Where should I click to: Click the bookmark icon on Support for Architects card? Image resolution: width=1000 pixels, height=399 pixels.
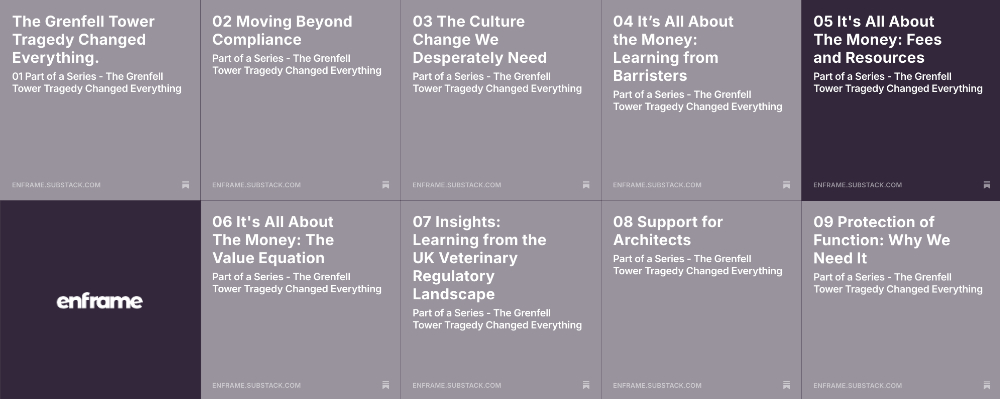click(786, 385)
